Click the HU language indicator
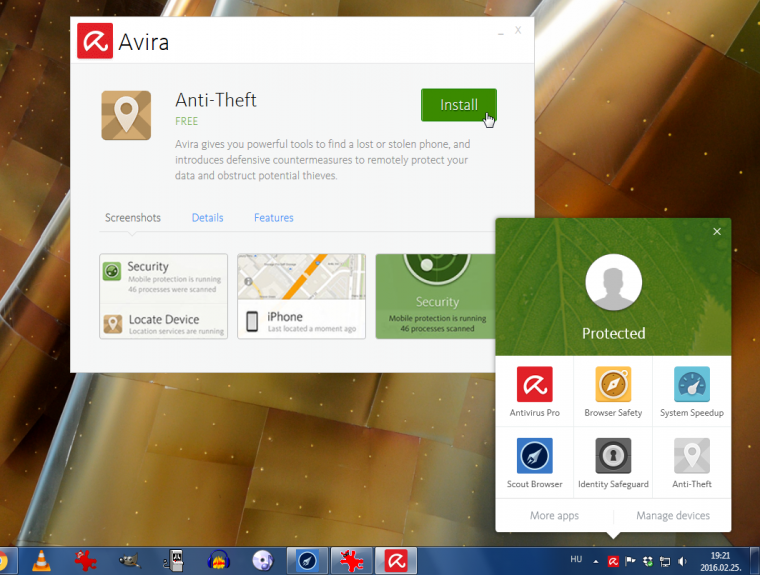The width and height of the screenshot is (760, 575). (x=576, y=559)
